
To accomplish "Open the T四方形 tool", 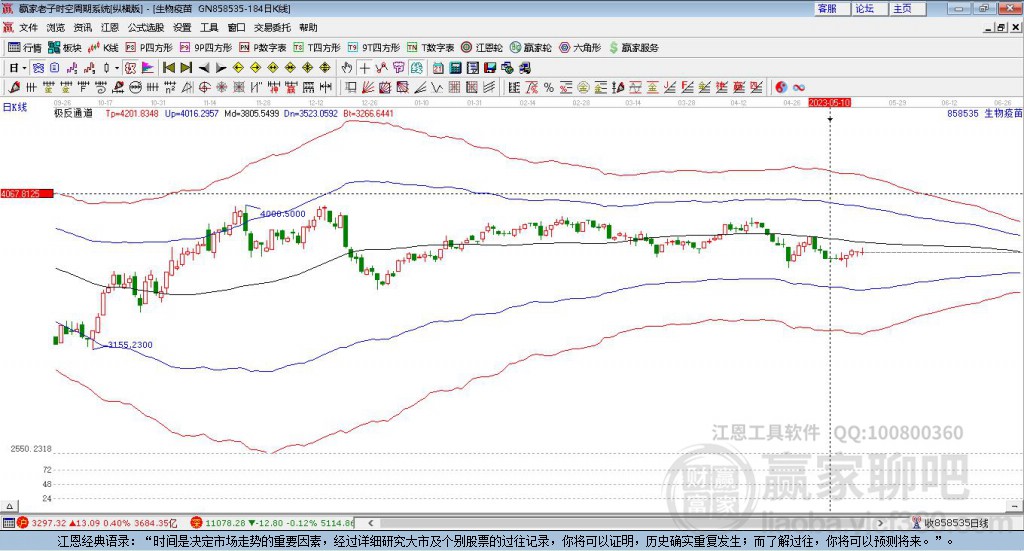I will point(317,48).
